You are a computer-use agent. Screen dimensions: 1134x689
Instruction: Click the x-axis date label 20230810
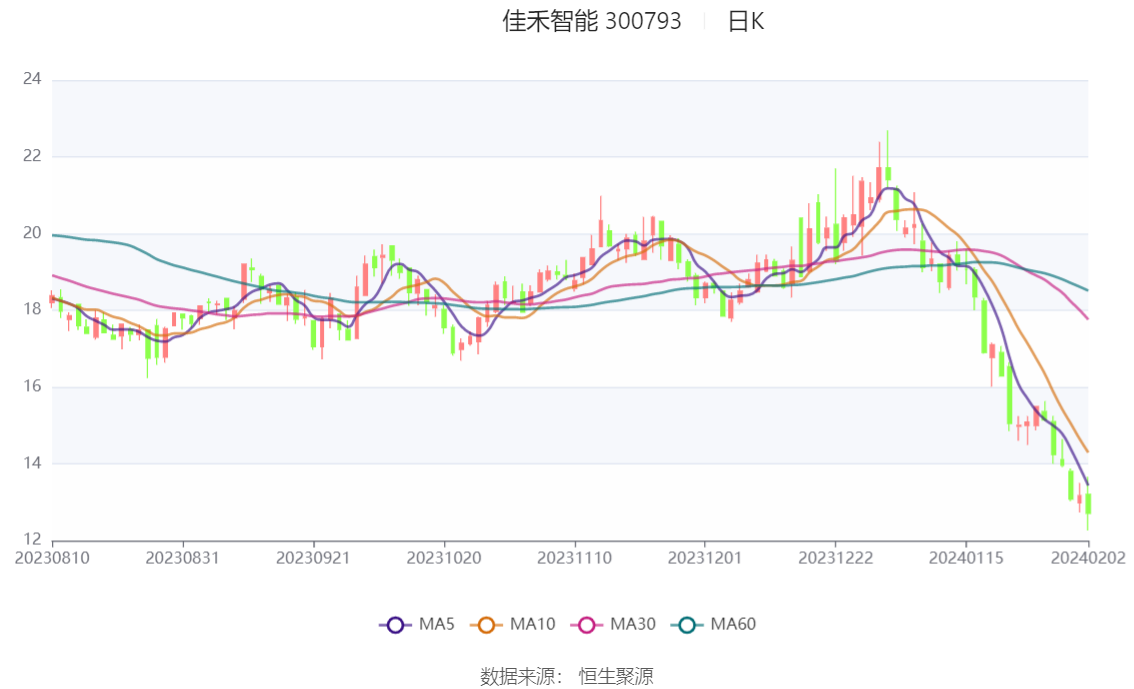click(52, 558)
